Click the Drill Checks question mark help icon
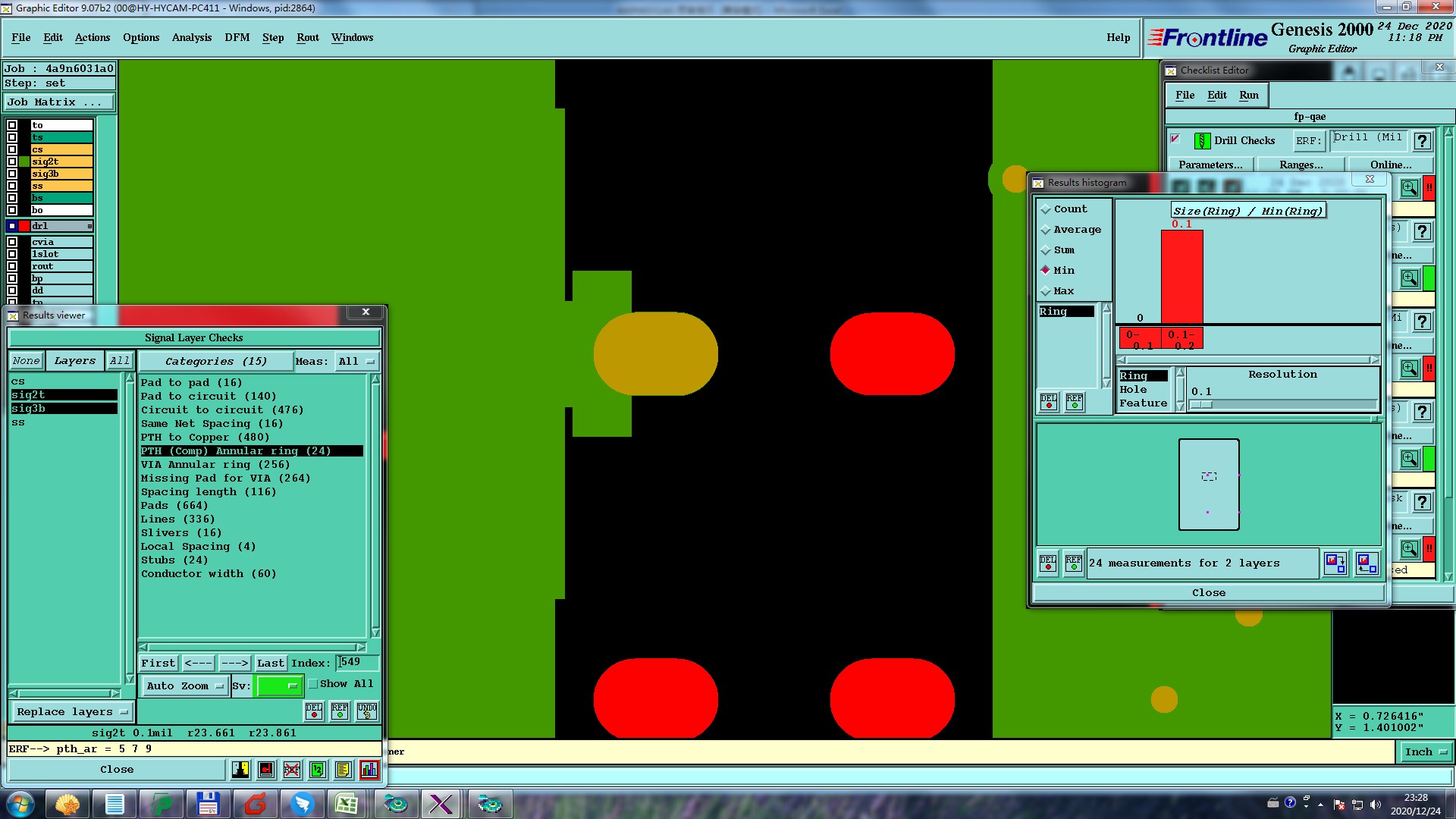Image resolution: width=1456 pixels, height=819 pixels. tap(1423, 141)
